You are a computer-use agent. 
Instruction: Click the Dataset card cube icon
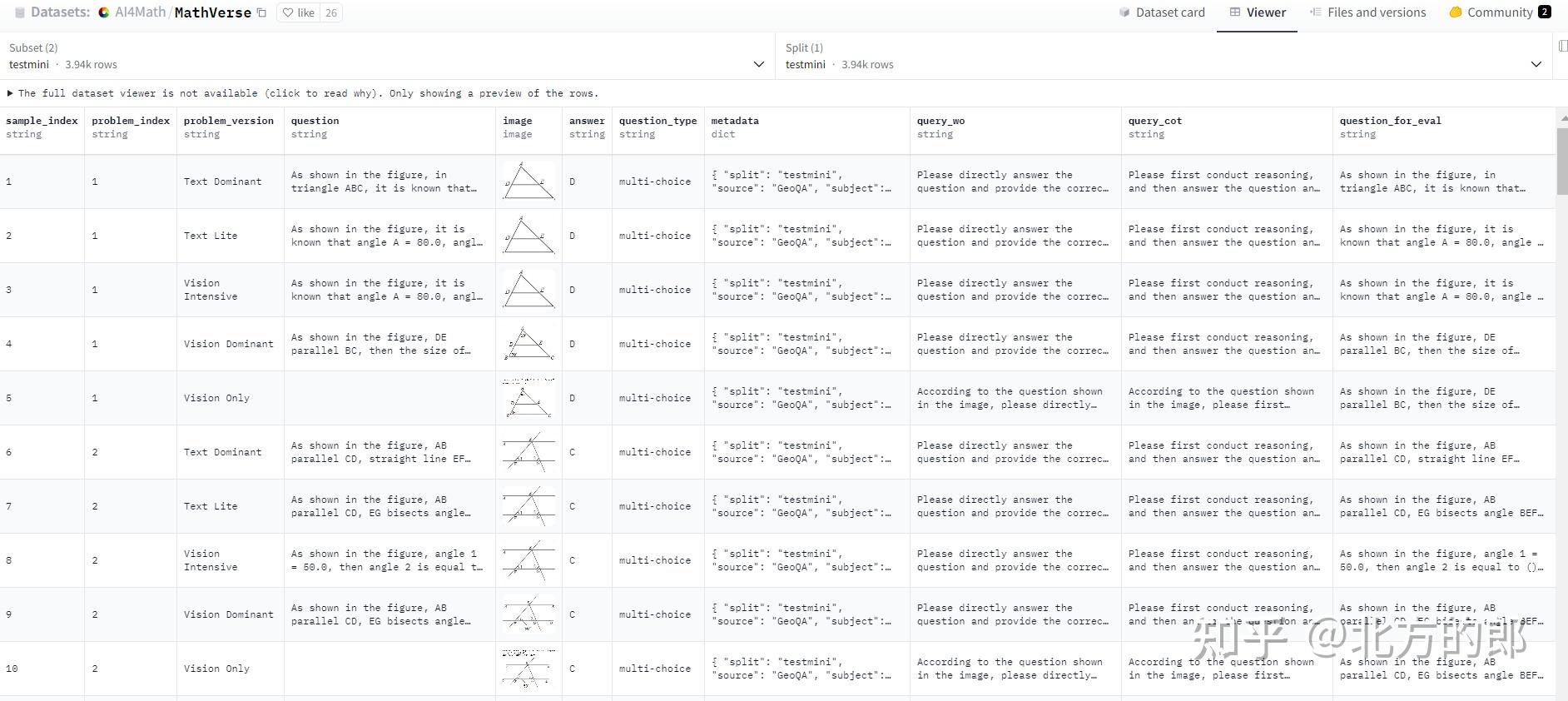[1124, 12]
